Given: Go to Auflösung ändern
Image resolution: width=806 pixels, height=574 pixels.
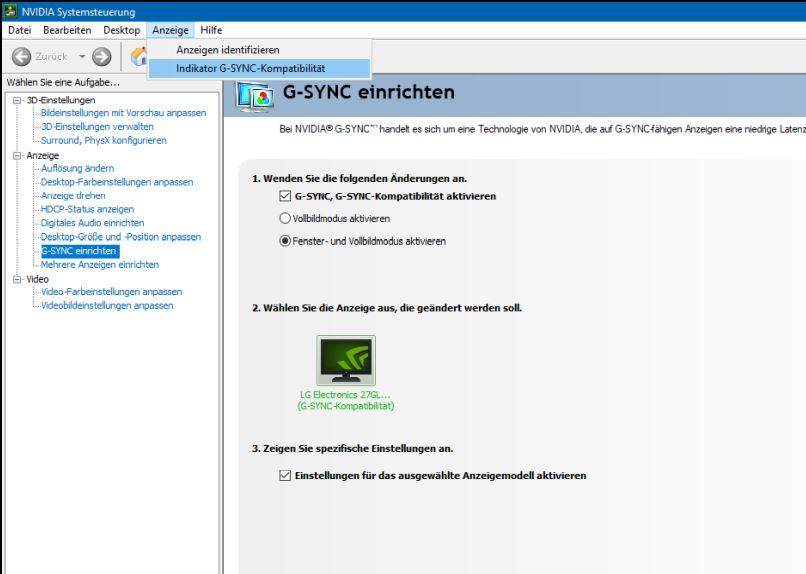Looking at the screenshot, I should pos(78,168).
